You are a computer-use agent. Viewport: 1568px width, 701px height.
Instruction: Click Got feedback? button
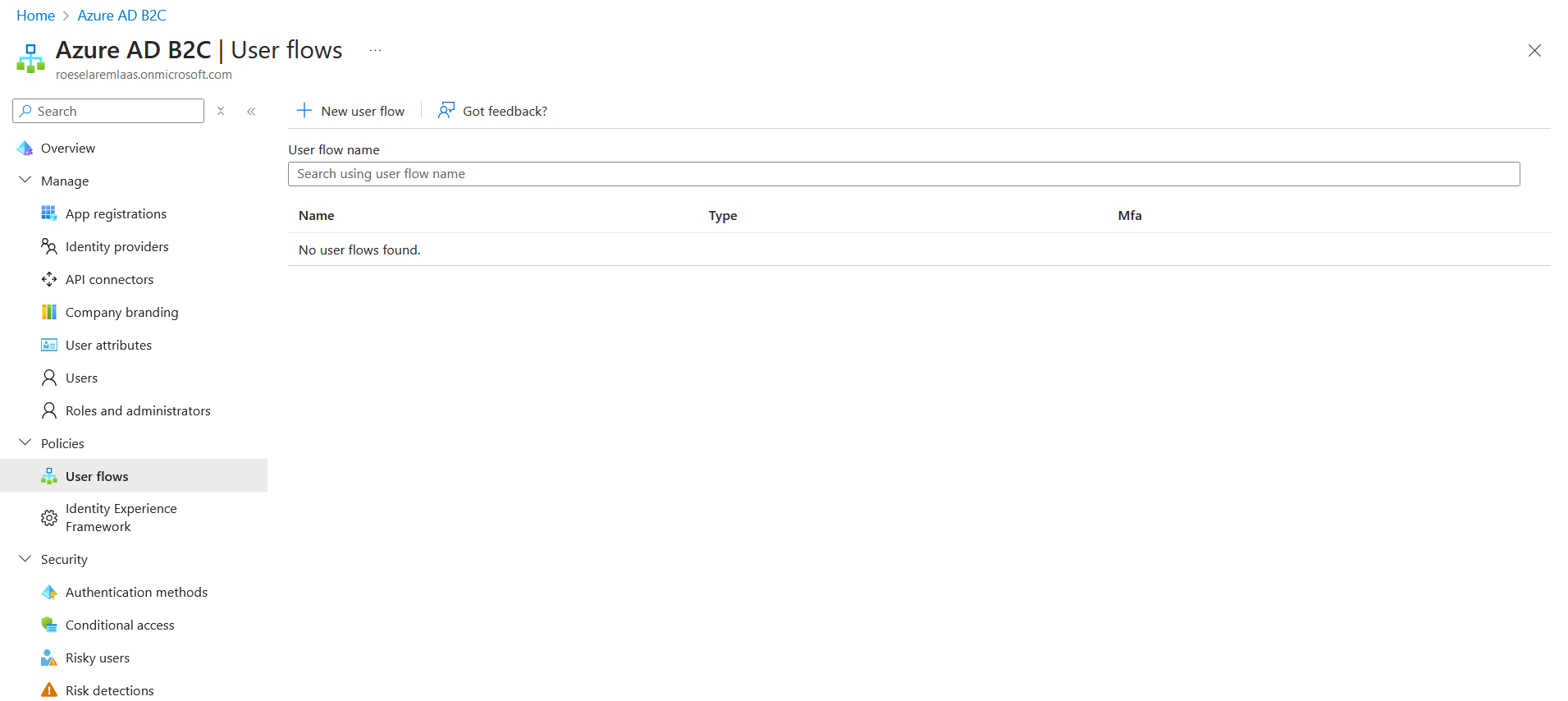pyautogui.click(x=492, y=111)
